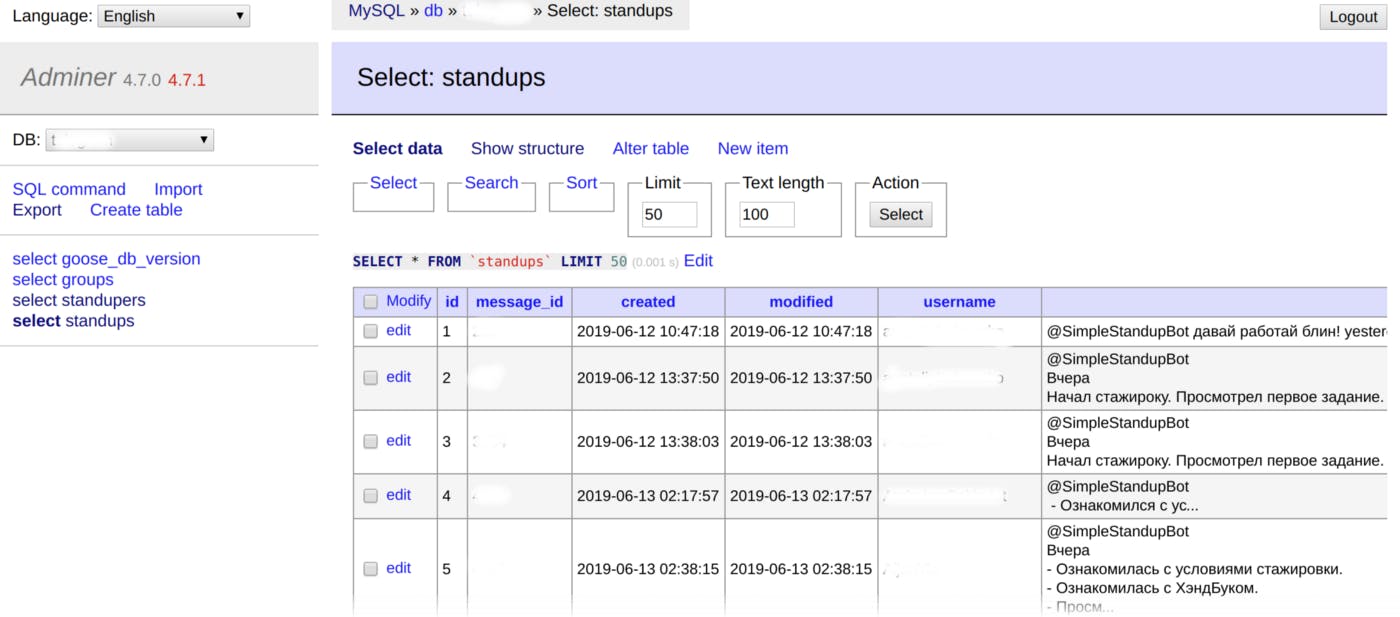Toggle the select-all checkbox in the Modify header

click(x=371, y=302)
